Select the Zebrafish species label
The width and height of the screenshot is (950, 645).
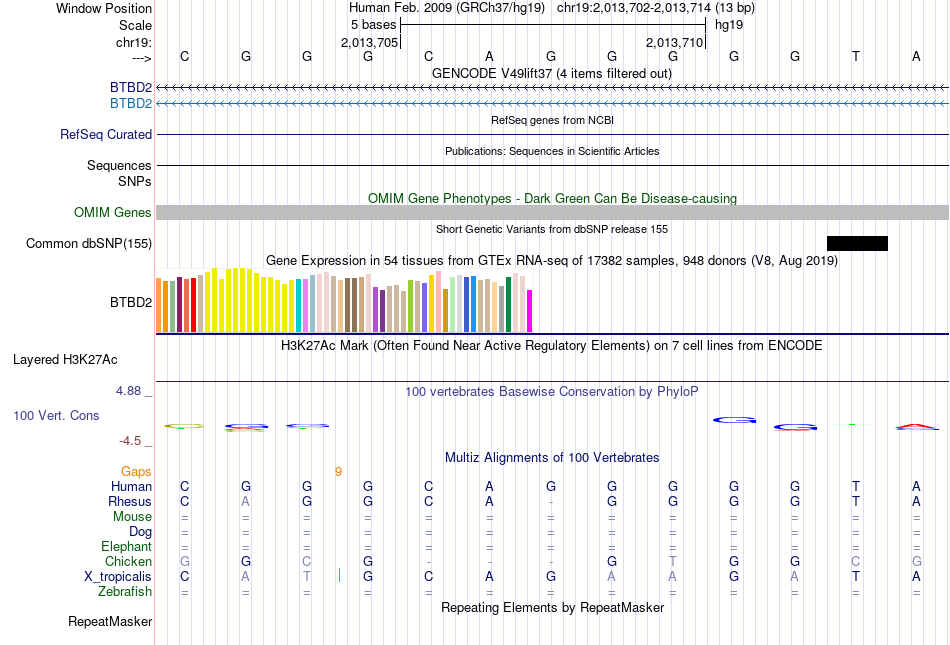[x=125, y=591]
